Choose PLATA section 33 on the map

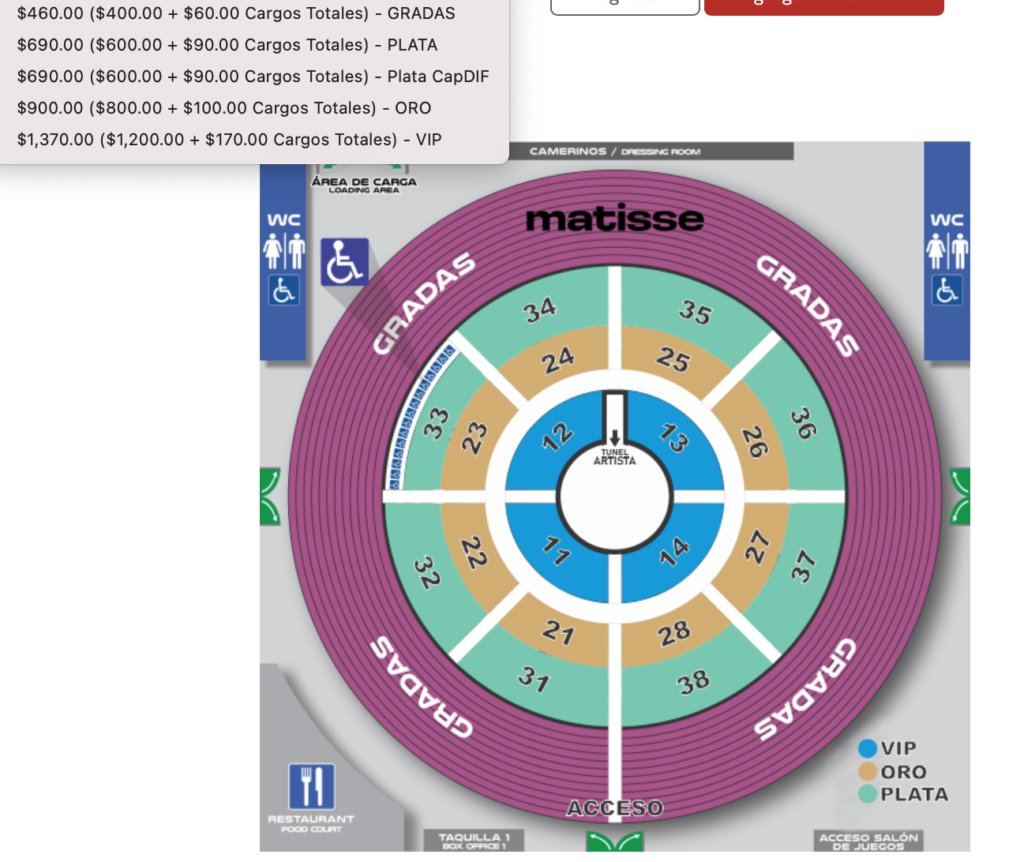coord(436,424)
